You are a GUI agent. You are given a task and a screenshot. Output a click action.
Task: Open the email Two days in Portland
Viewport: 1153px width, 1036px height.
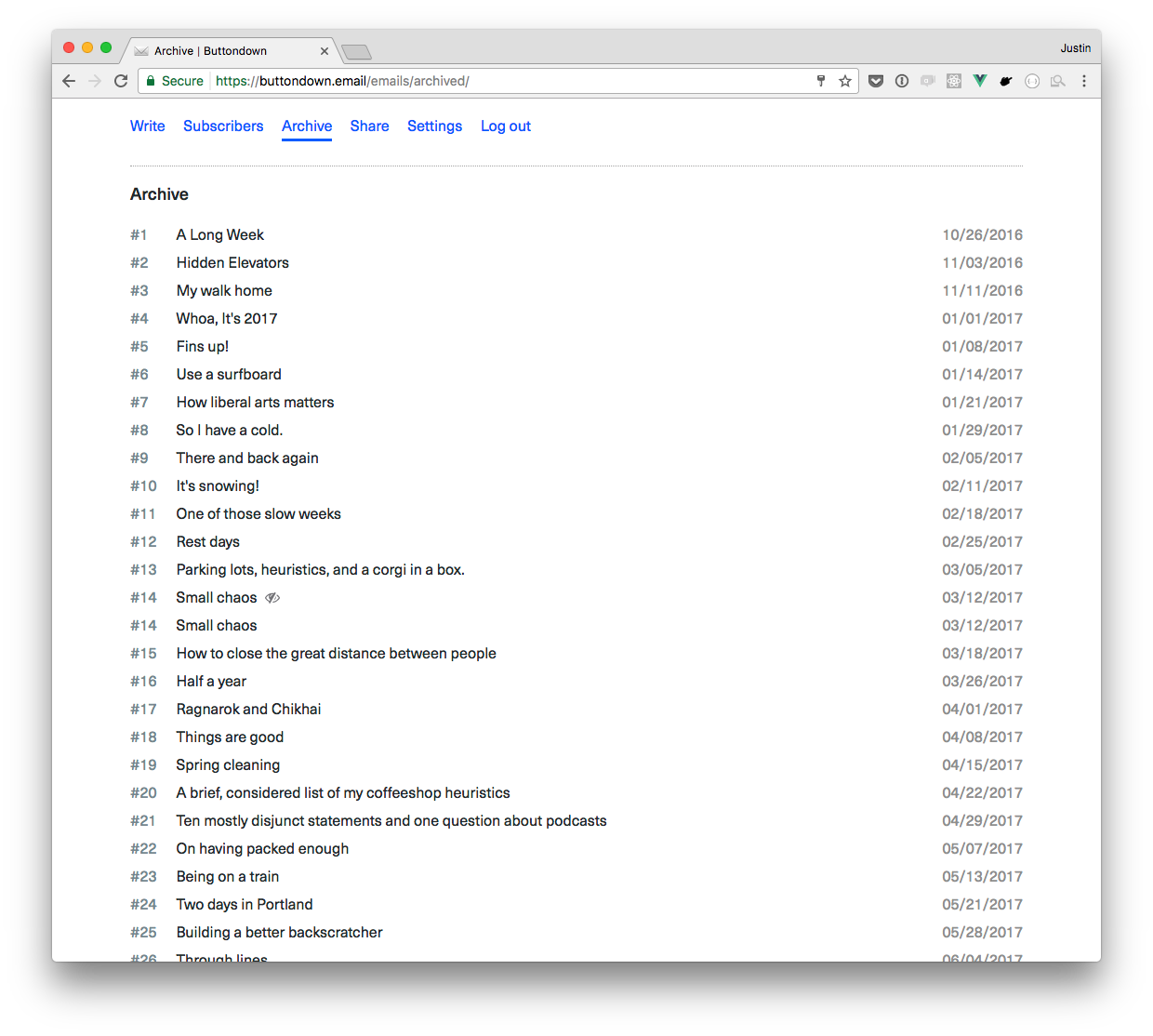point(245,904)
